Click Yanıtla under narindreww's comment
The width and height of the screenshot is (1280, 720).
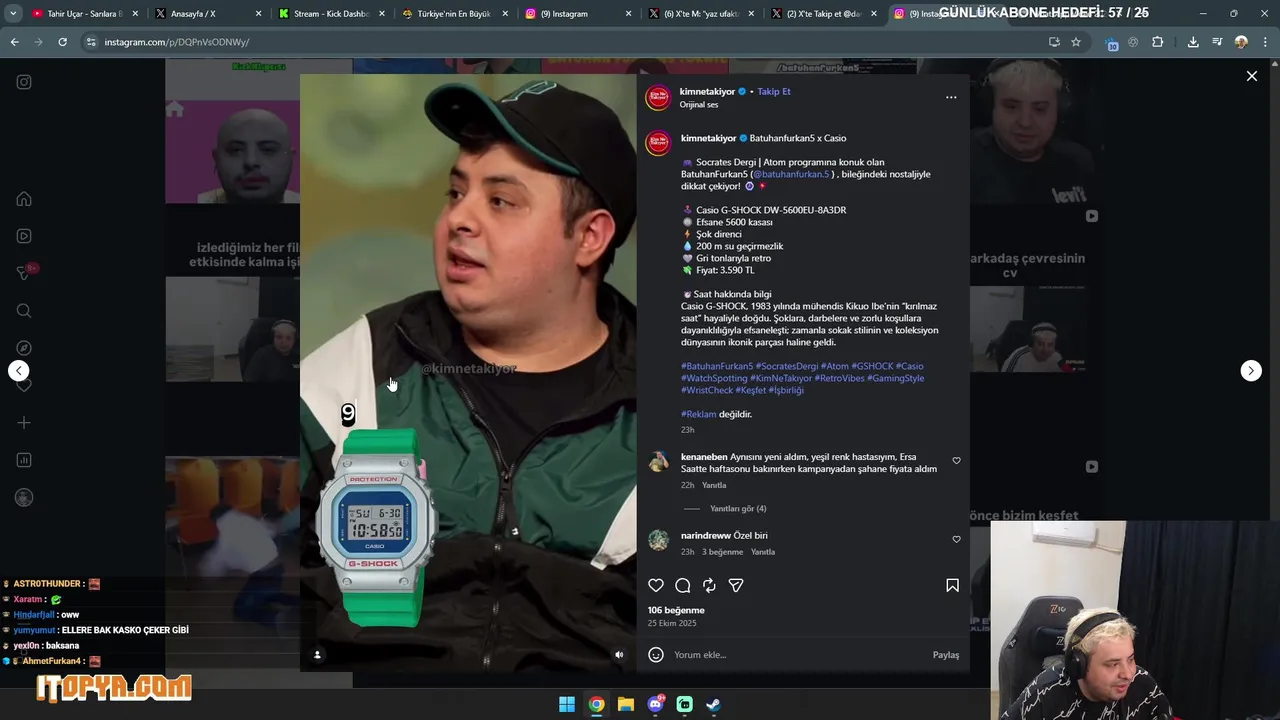(763, 552)
